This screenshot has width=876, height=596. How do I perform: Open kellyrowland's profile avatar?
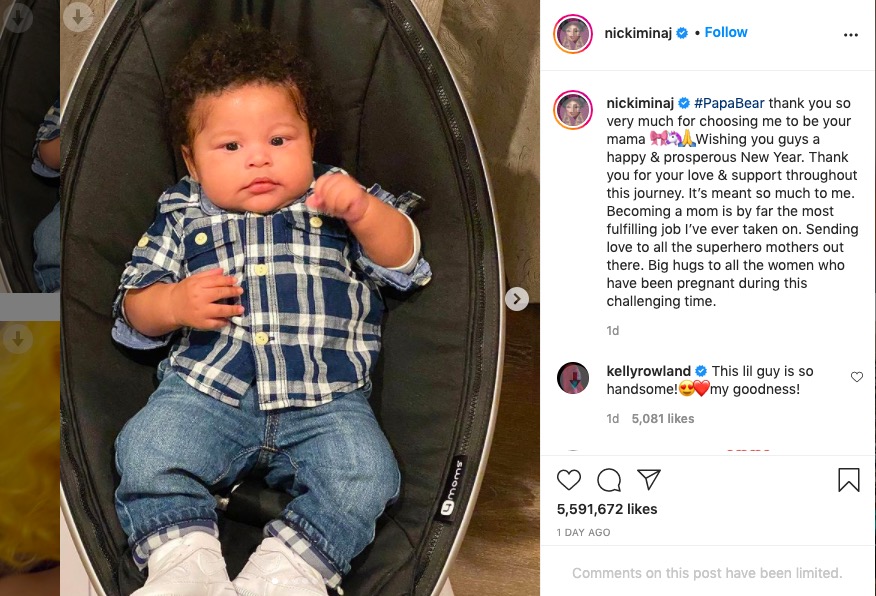point(573,378)
